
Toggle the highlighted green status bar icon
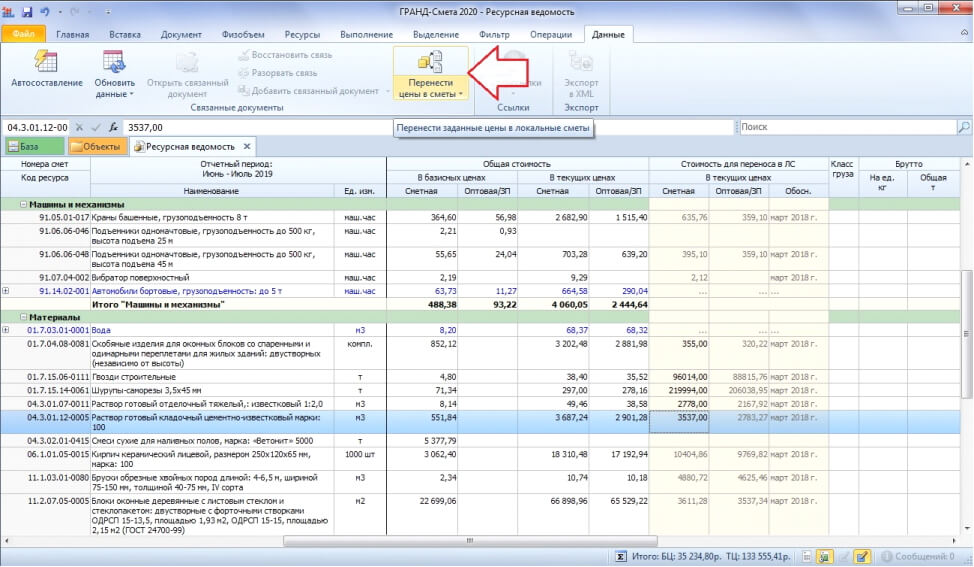(825, 556)
